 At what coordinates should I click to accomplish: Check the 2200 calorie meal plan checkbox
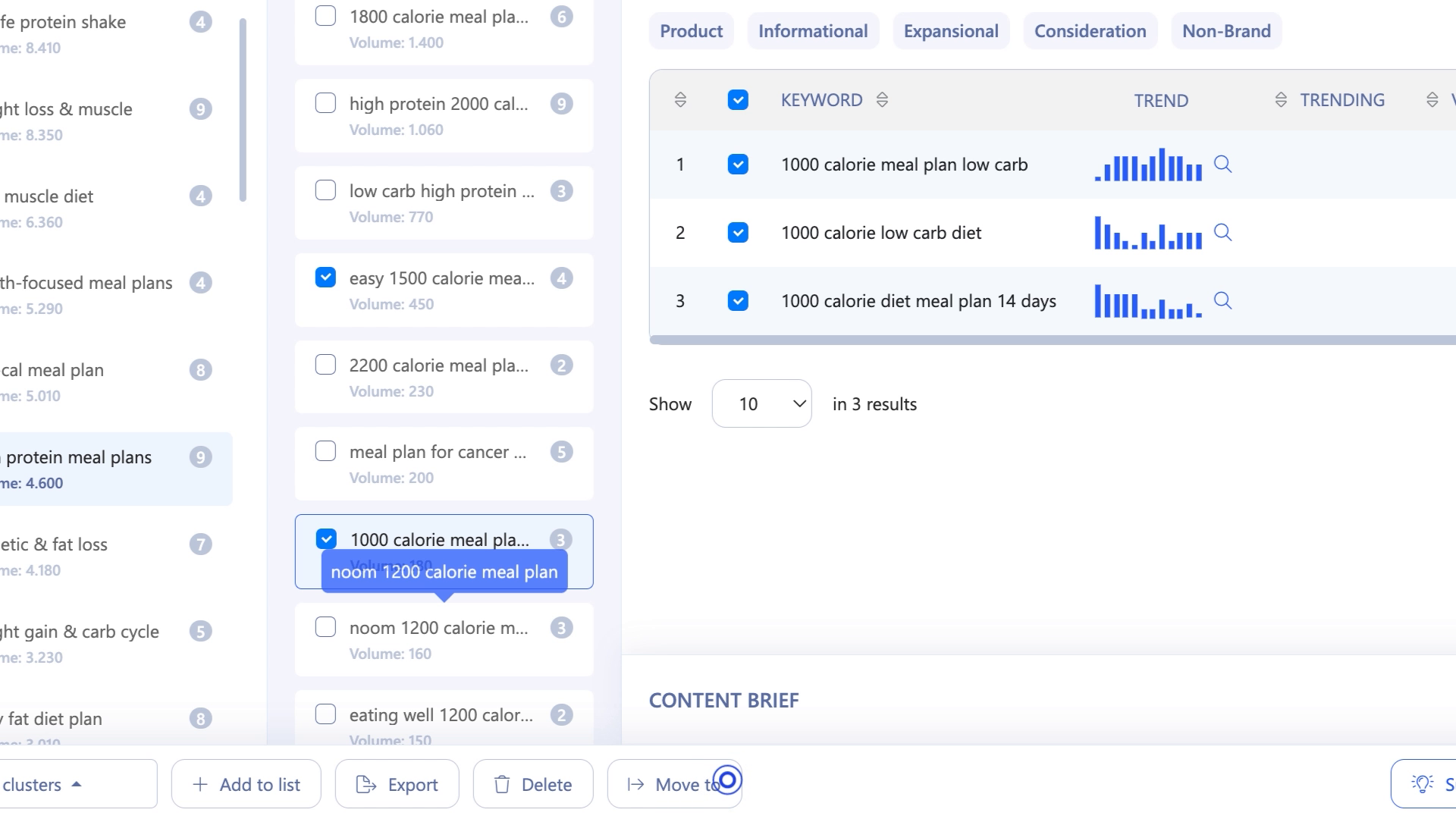[325, 365]
